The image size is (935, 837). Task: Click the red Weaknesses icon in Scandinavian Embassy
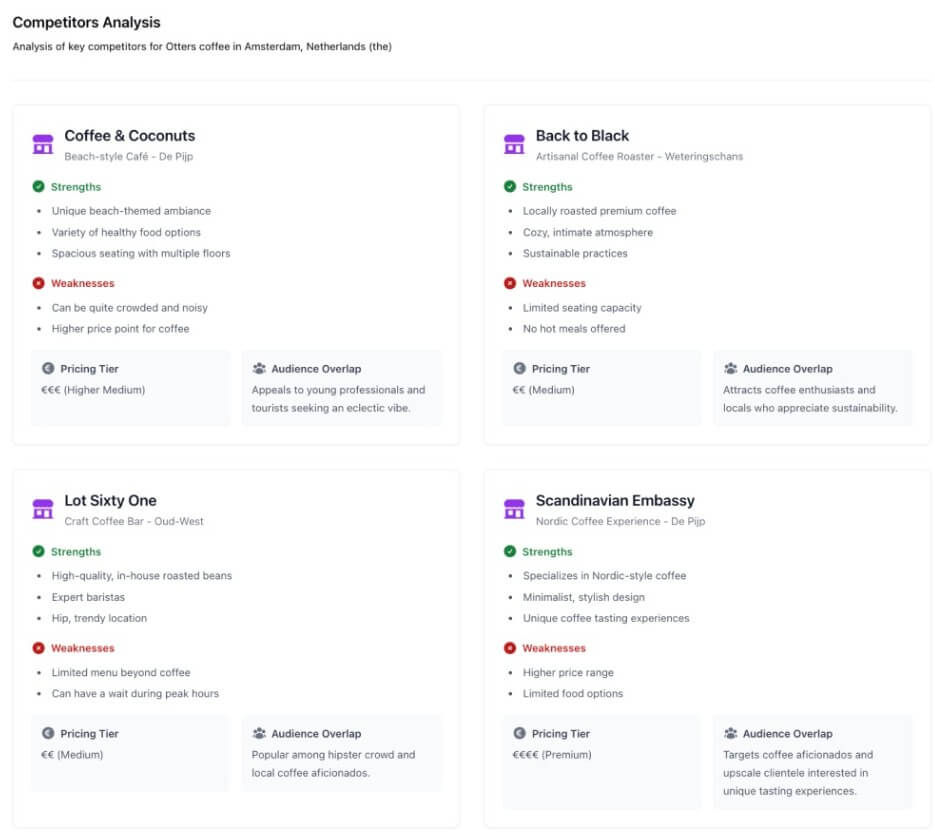click(x=510, y=648)
